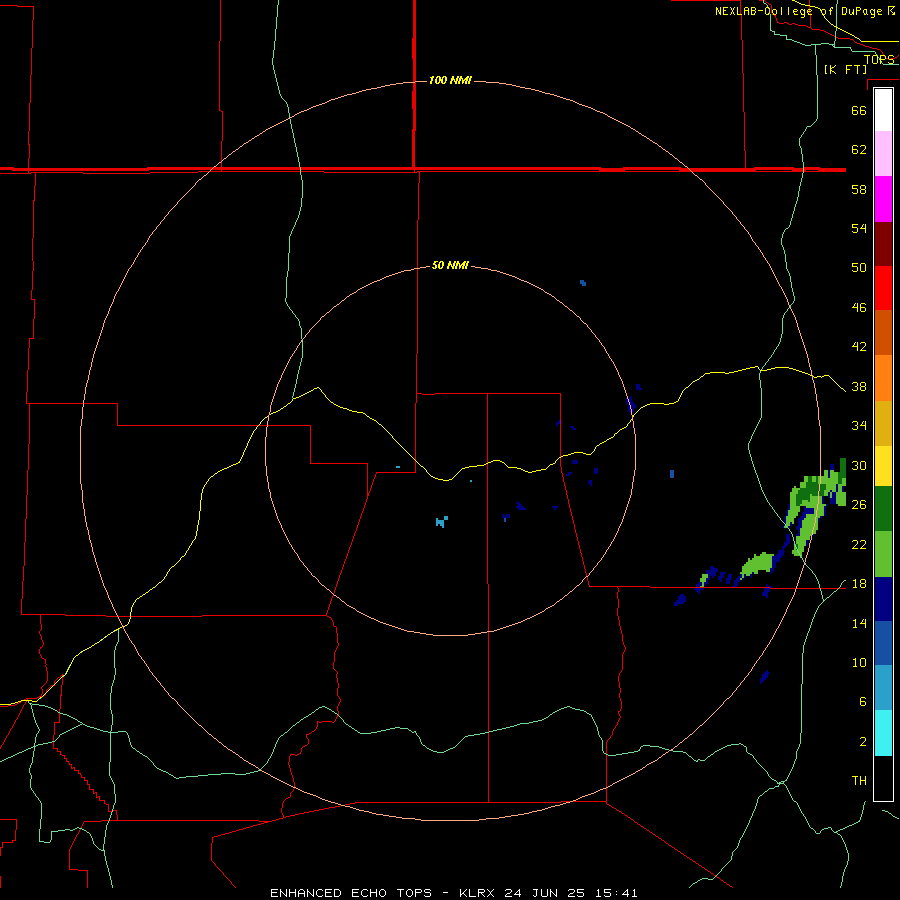The height and width of the screenshot is (900, 900).
Task: Click the bright red legend swatch near 46
Action: tap(883, 288)
